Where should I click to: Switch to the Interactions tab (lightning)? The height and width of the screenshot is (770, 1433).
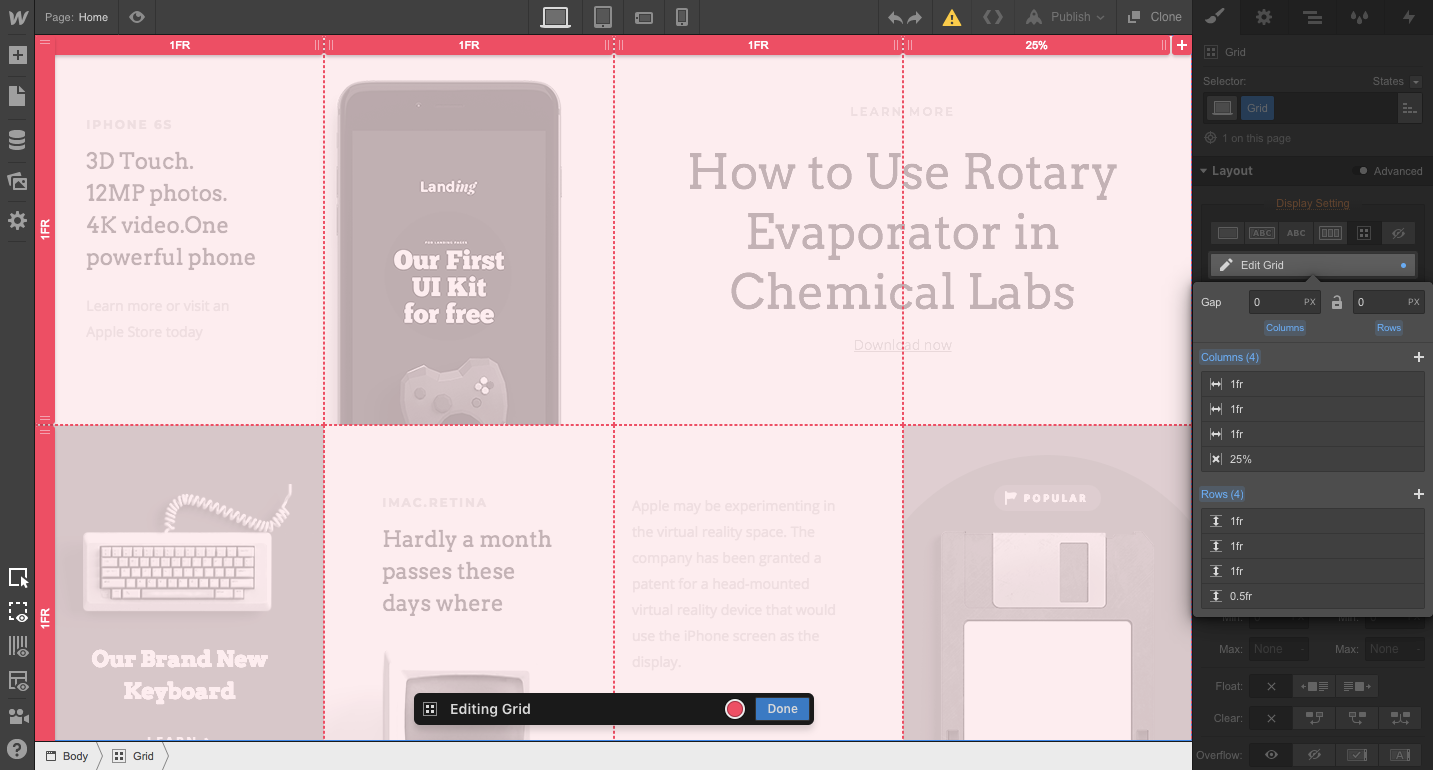pos(1408,17)
